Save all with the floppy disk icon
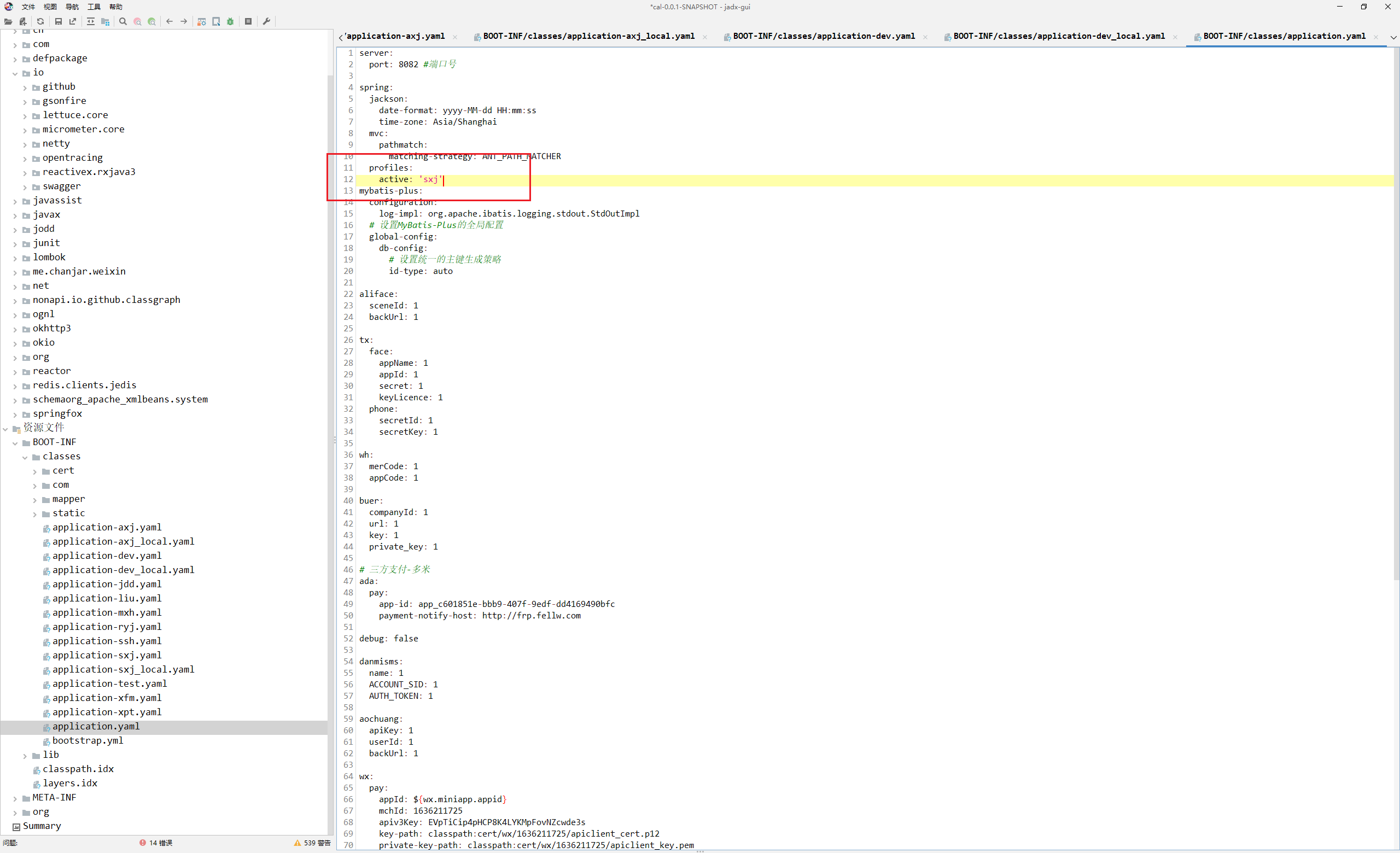This screenshot has width=1400, height=853. [58, 21]
